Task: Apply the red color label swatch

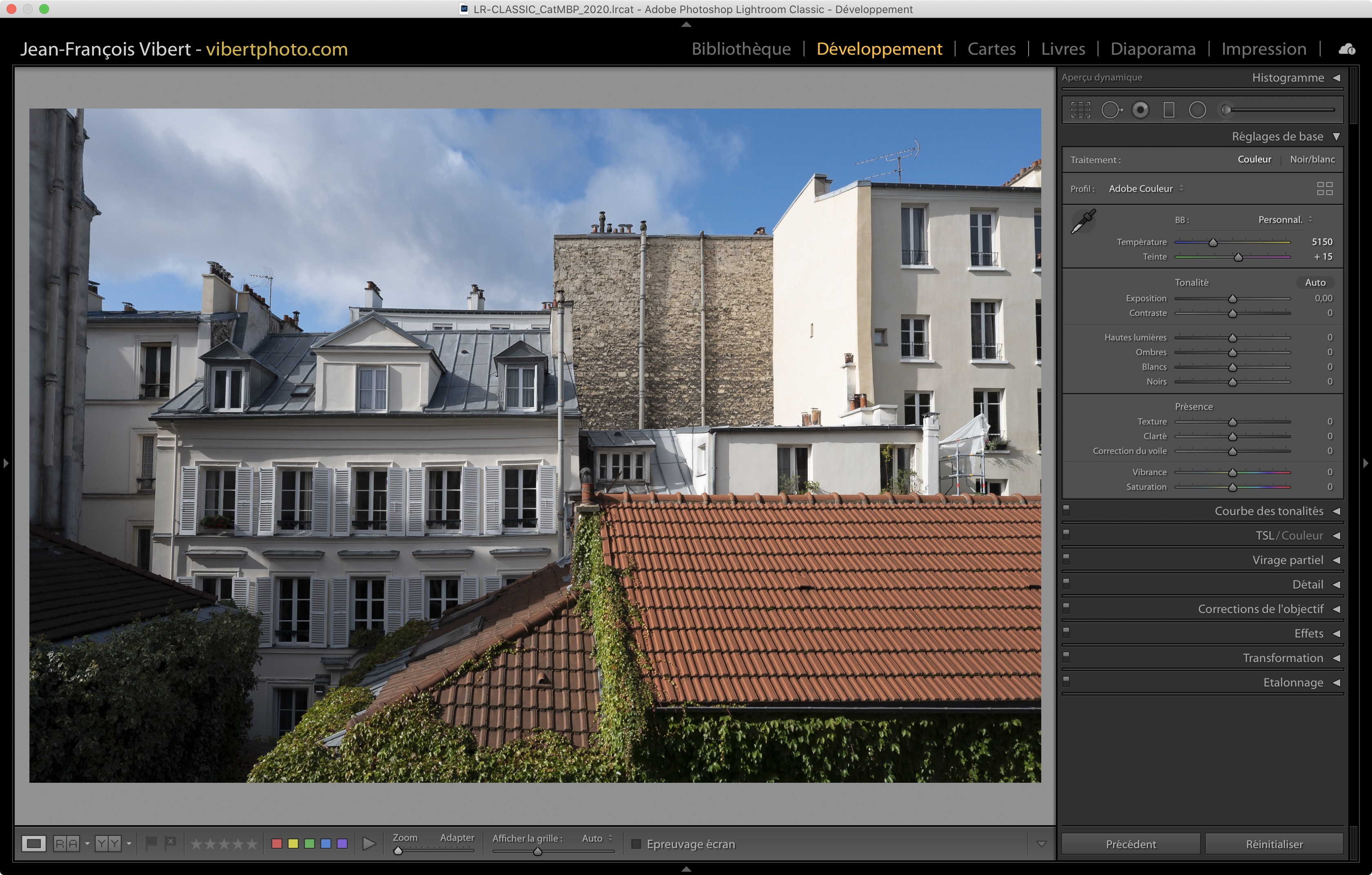Action: coord(277,844)
